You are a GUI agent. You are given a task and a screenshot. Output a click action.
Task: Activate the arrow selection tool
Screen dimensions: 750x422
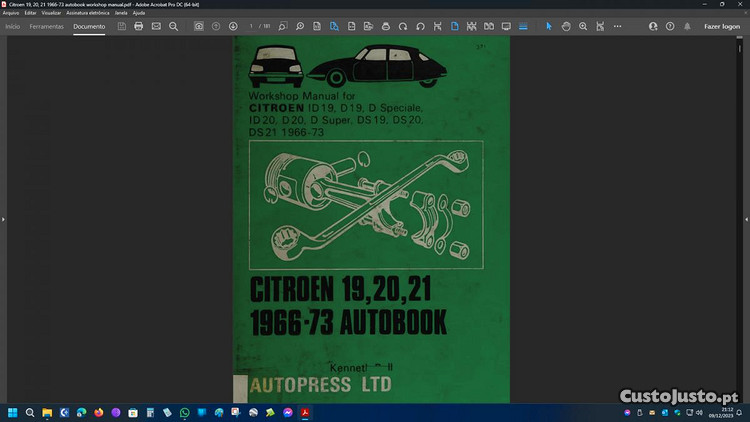[548, 26]
